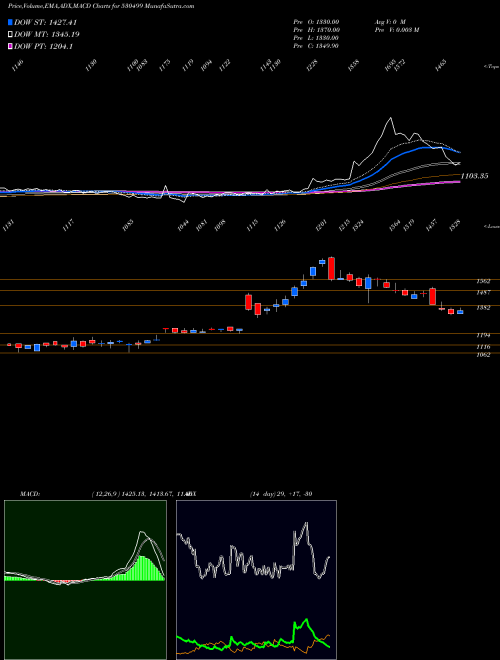Click the 1194 price level label
Viewport: 500px width, 660px height.
(483, 335)
